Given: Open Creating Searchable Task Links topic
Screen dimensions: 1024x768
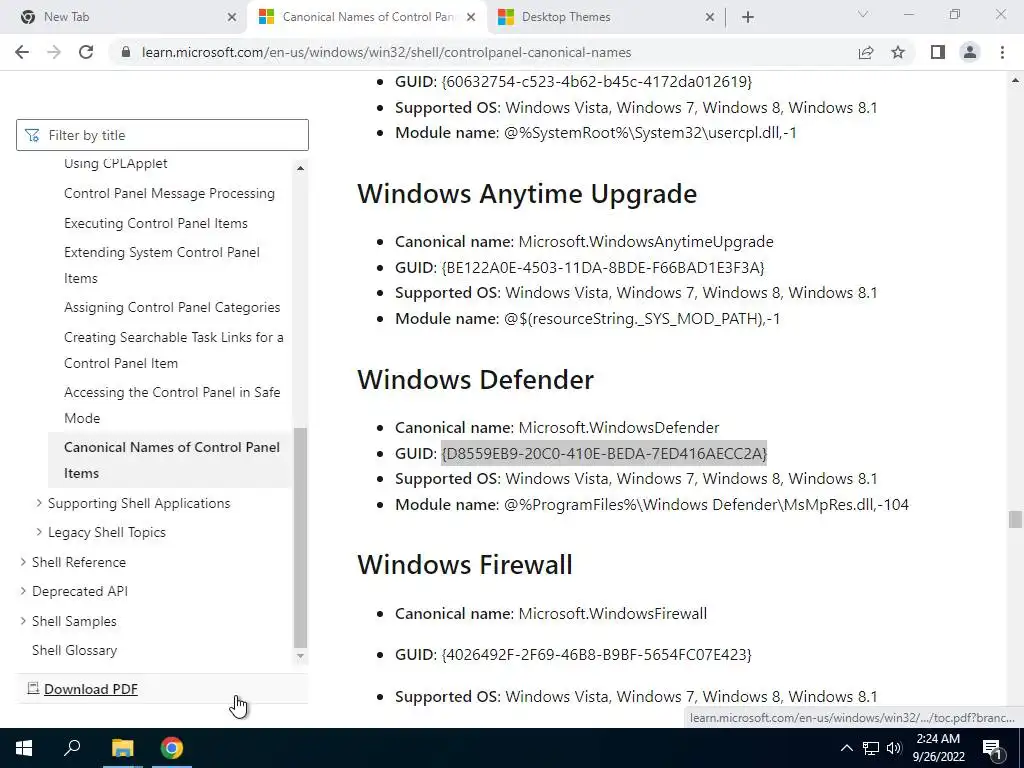Looking at the screenshot, I should point(174,350).
